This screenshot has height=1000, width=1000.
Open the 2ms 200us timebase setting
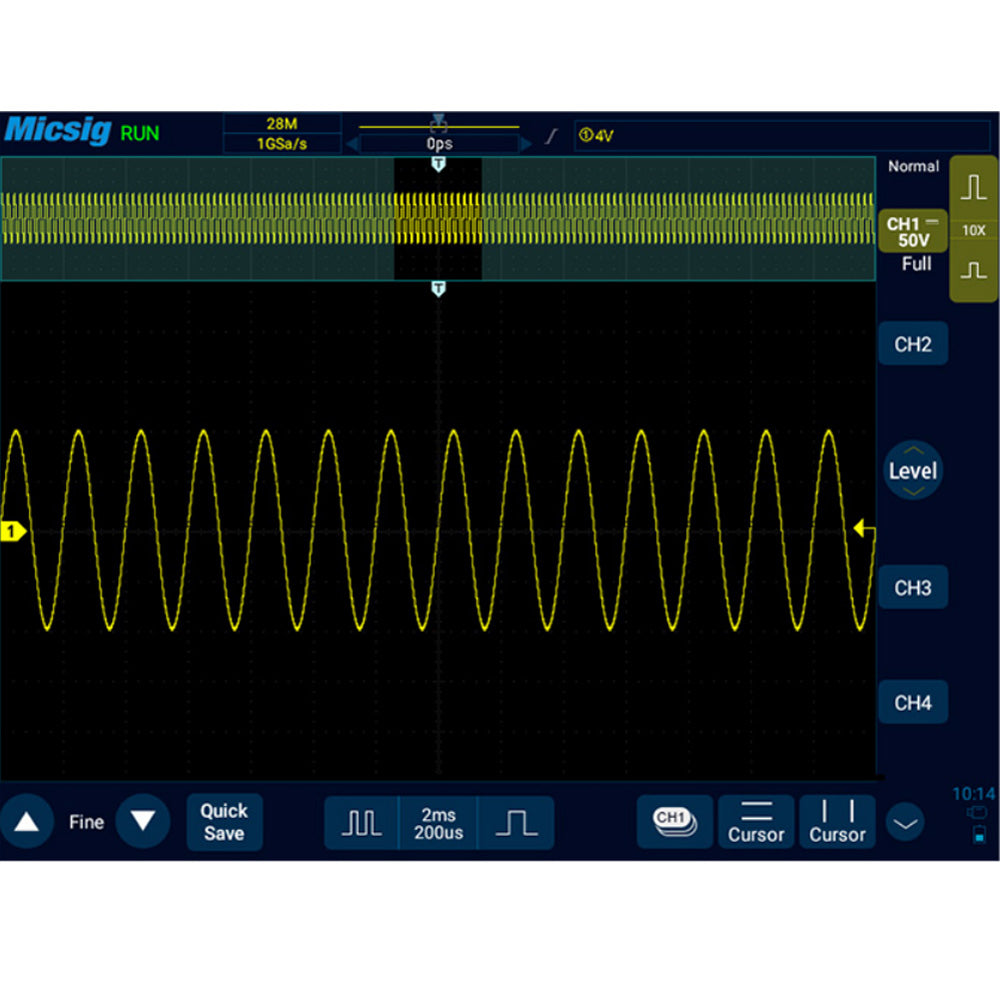click(x=438, y=823)
